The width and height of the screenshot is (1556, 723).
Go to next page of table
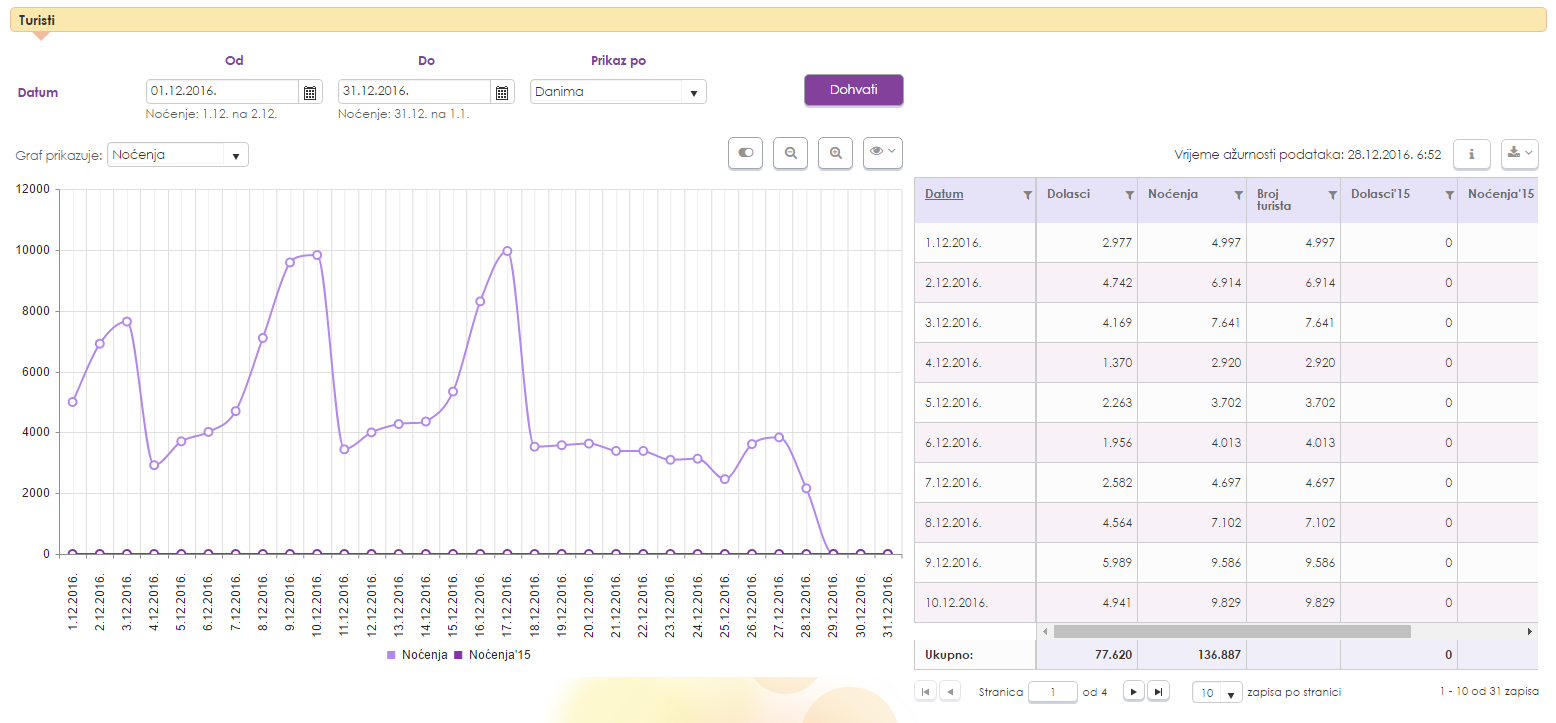coord(1133,692)
